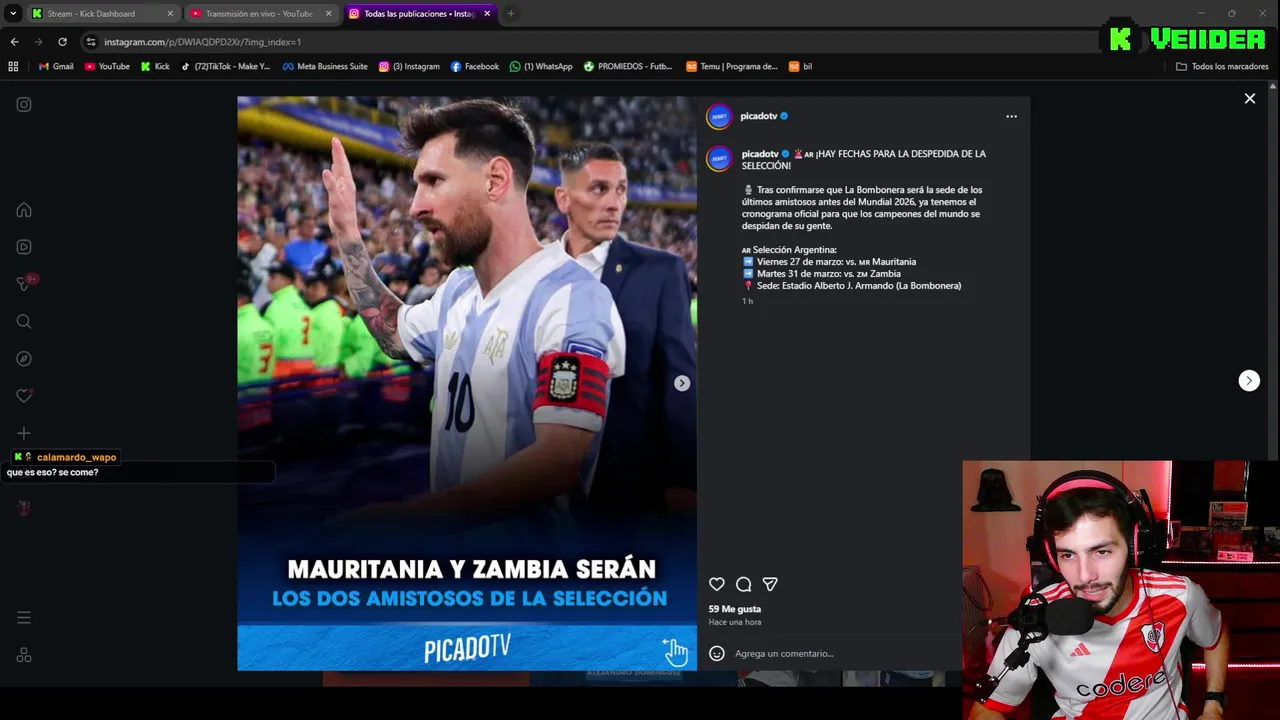
Task: Close the post overlay with X
Action: tap(1249, 98)
